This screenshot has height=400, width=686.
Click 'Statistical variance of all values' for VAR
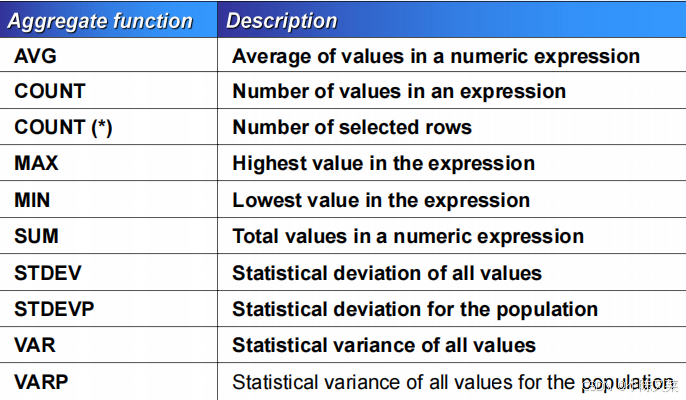click(384, 345)
